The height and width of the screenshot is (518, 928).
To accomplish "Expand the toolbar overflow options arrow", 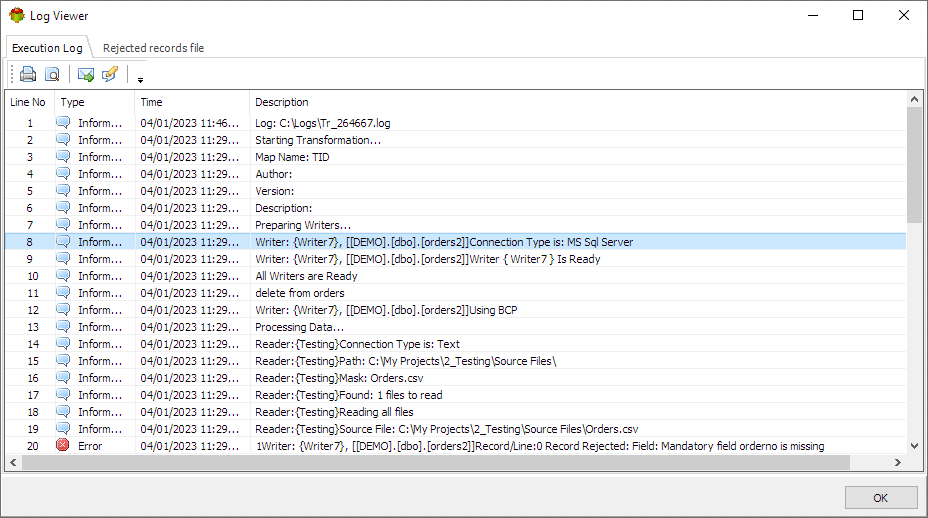I will [140, 80].
